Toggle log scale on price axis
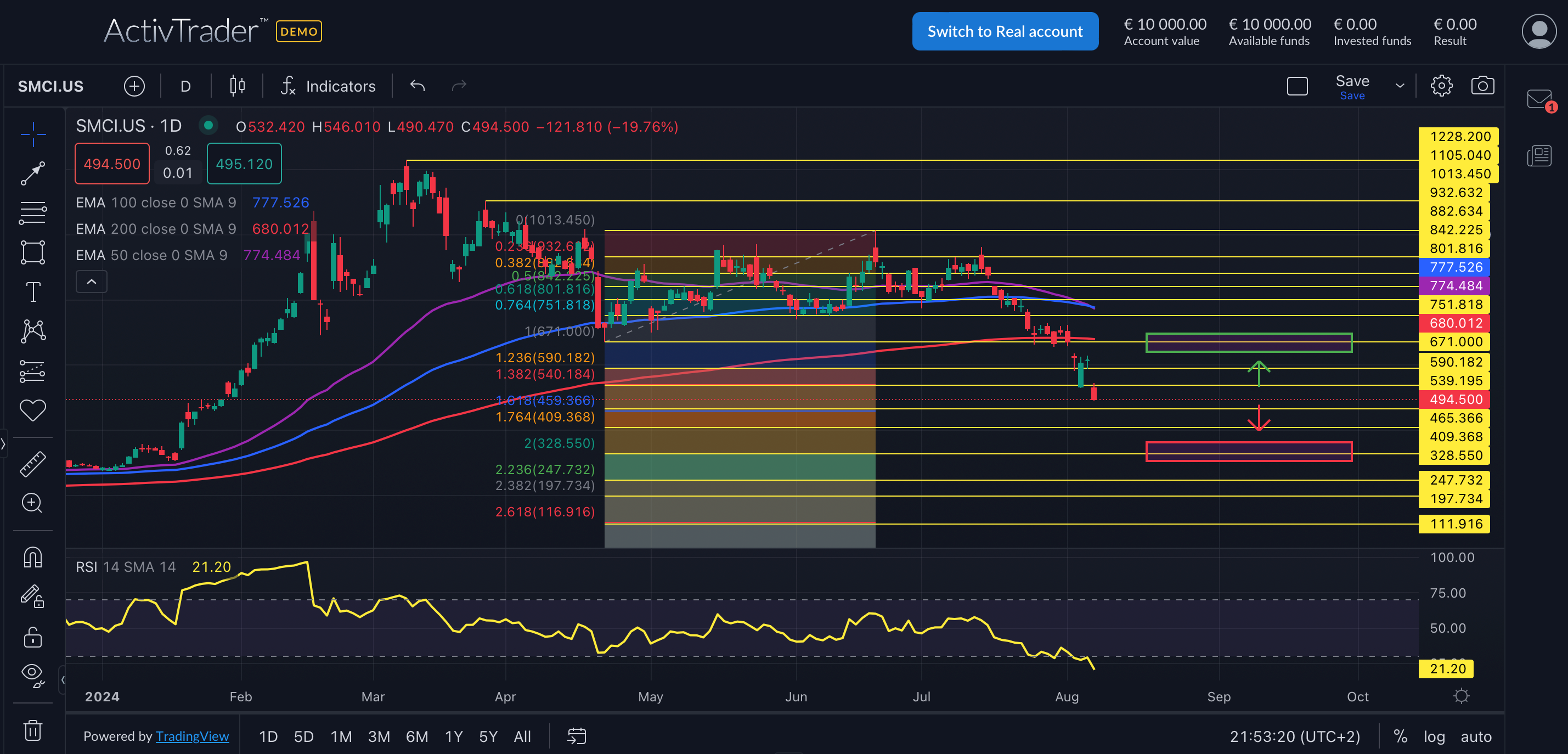 [x=1434, y=736]
